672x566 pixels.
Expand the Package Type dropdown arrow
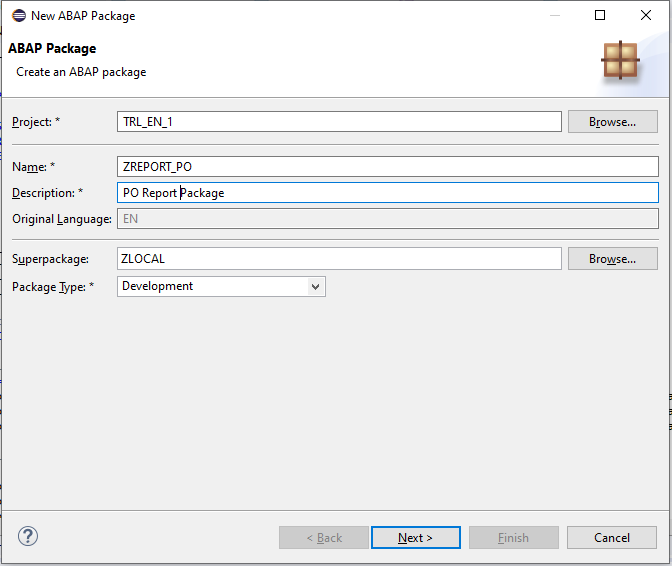click(x=315, y=287)
